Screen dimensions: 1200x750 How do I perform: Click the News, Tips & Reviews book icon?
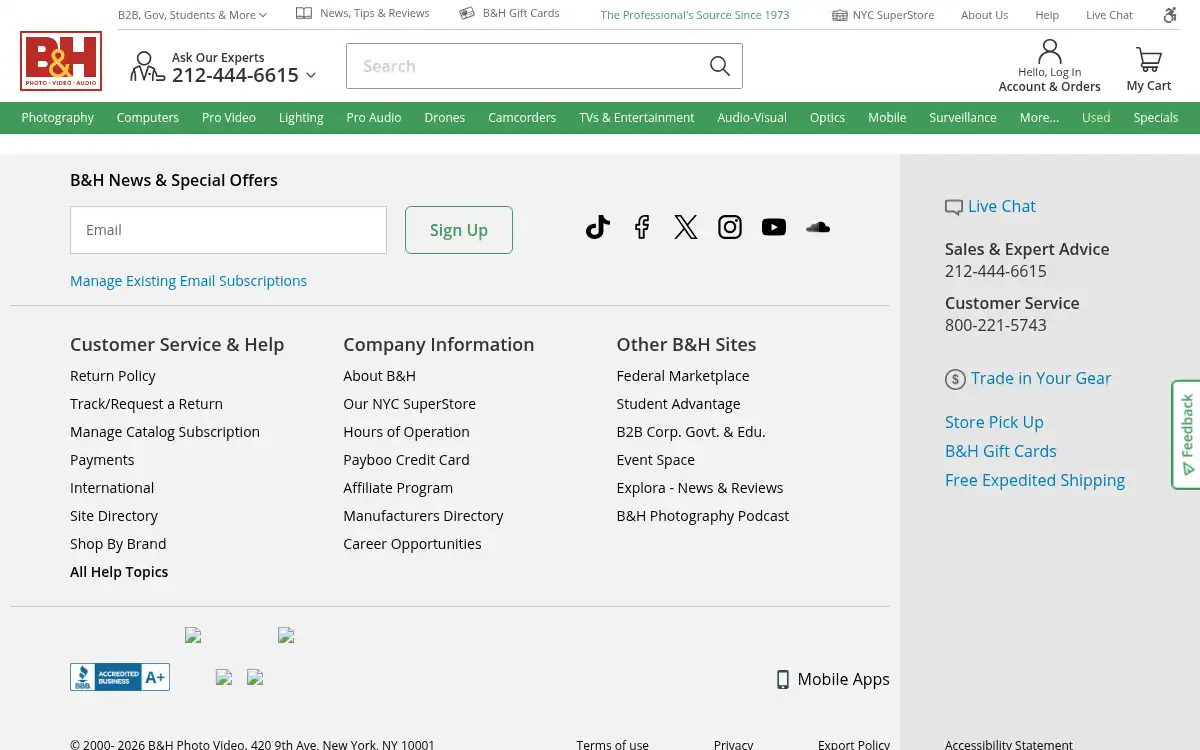click(304, 13)
